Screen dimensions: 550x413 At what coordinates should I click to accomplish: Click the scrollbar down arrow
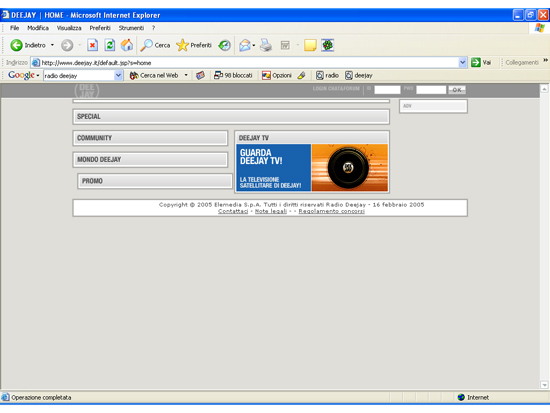[x=544, y=385]
